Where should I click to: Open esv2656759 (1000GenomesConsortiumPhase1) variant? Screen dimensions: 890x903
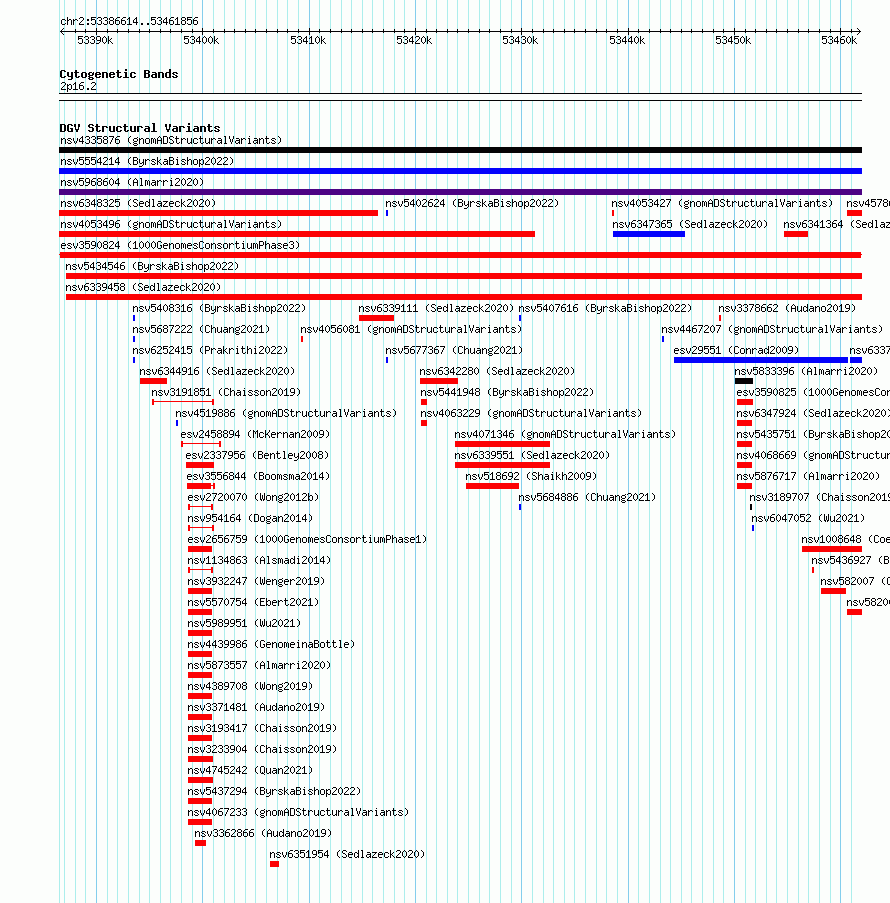308,540
